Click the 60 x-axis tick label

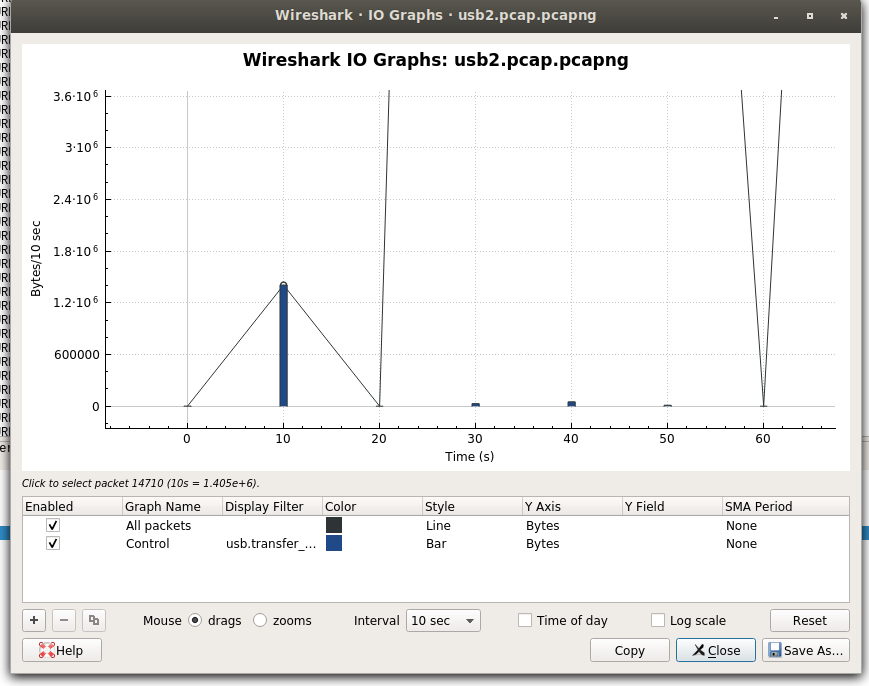[763, 439]
